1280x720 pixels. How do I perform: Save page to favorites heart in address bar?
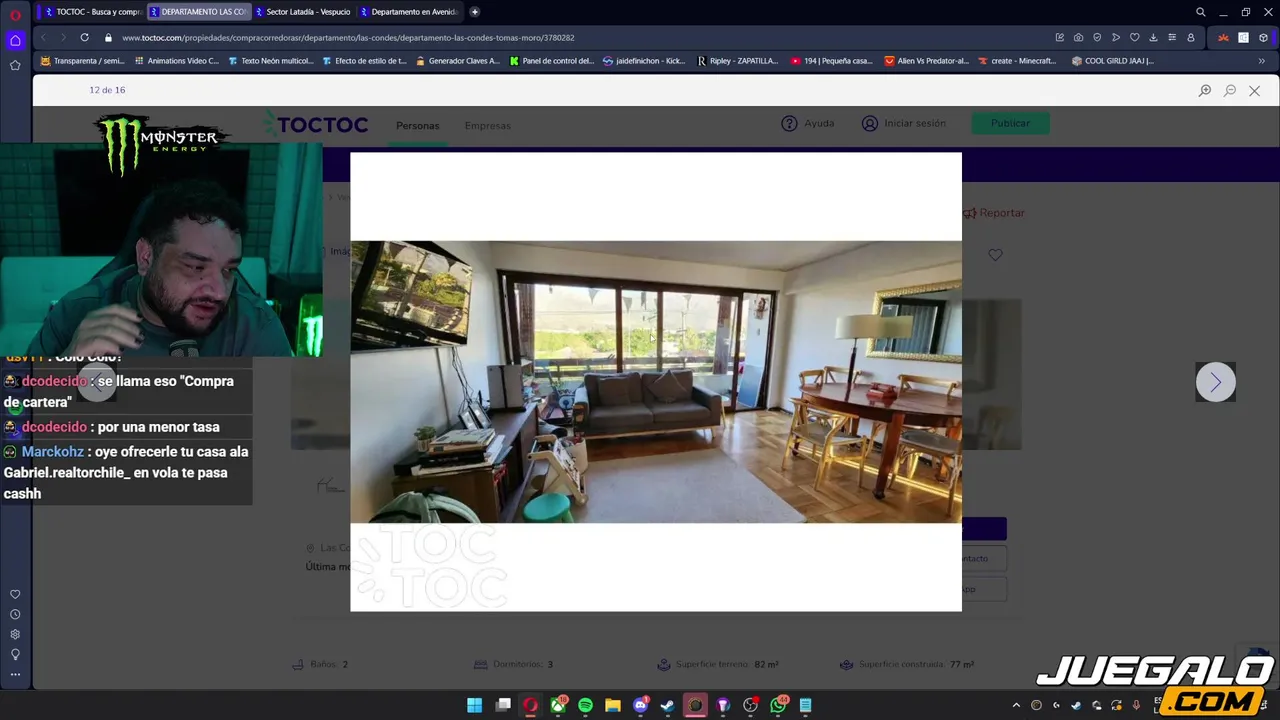[x=1134, y=37]
